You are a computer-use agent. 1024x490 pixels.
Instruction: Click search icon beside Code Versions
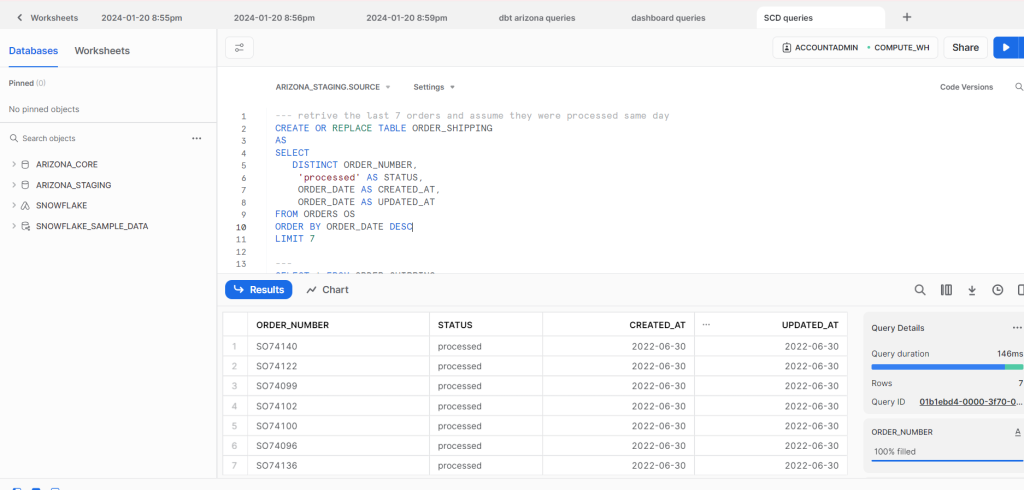(x=1018, y=87)
